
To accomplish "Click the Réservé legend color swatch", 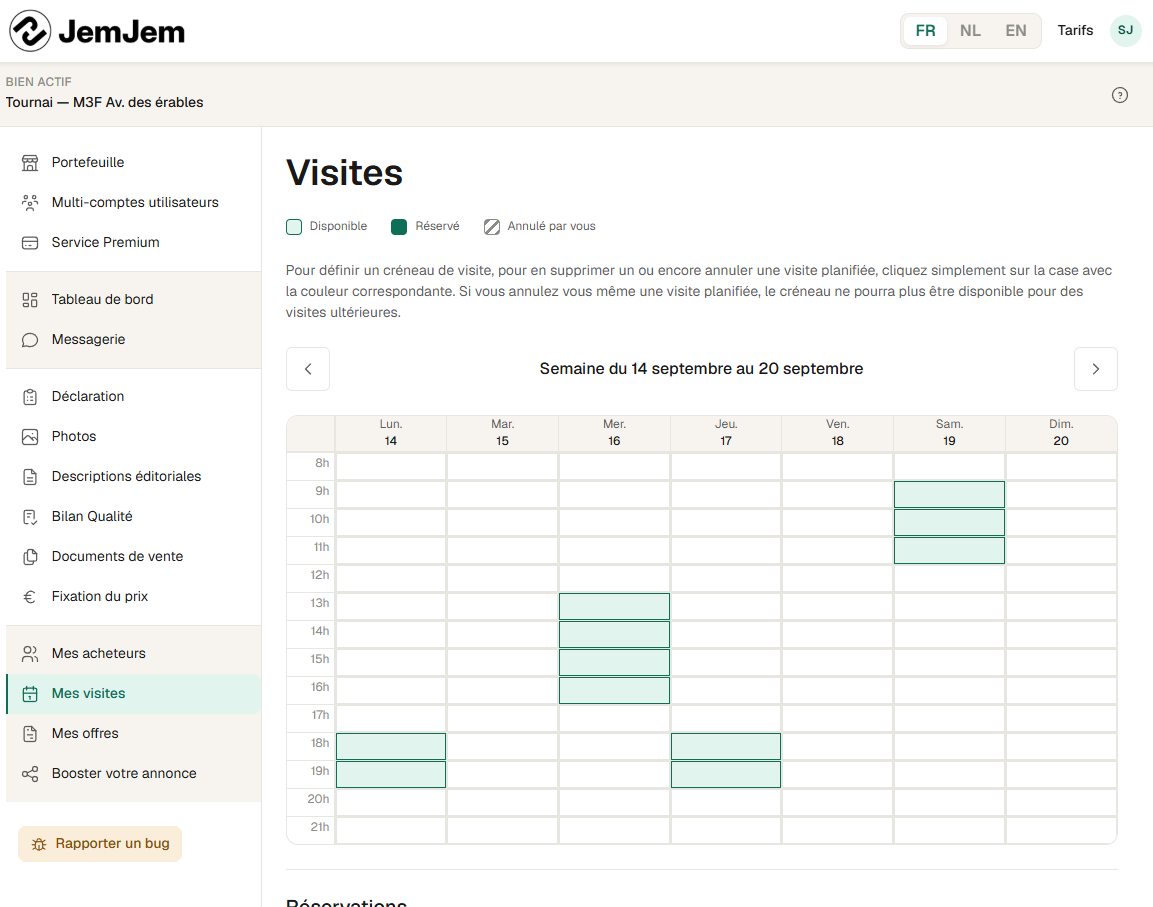I will 399,227.
